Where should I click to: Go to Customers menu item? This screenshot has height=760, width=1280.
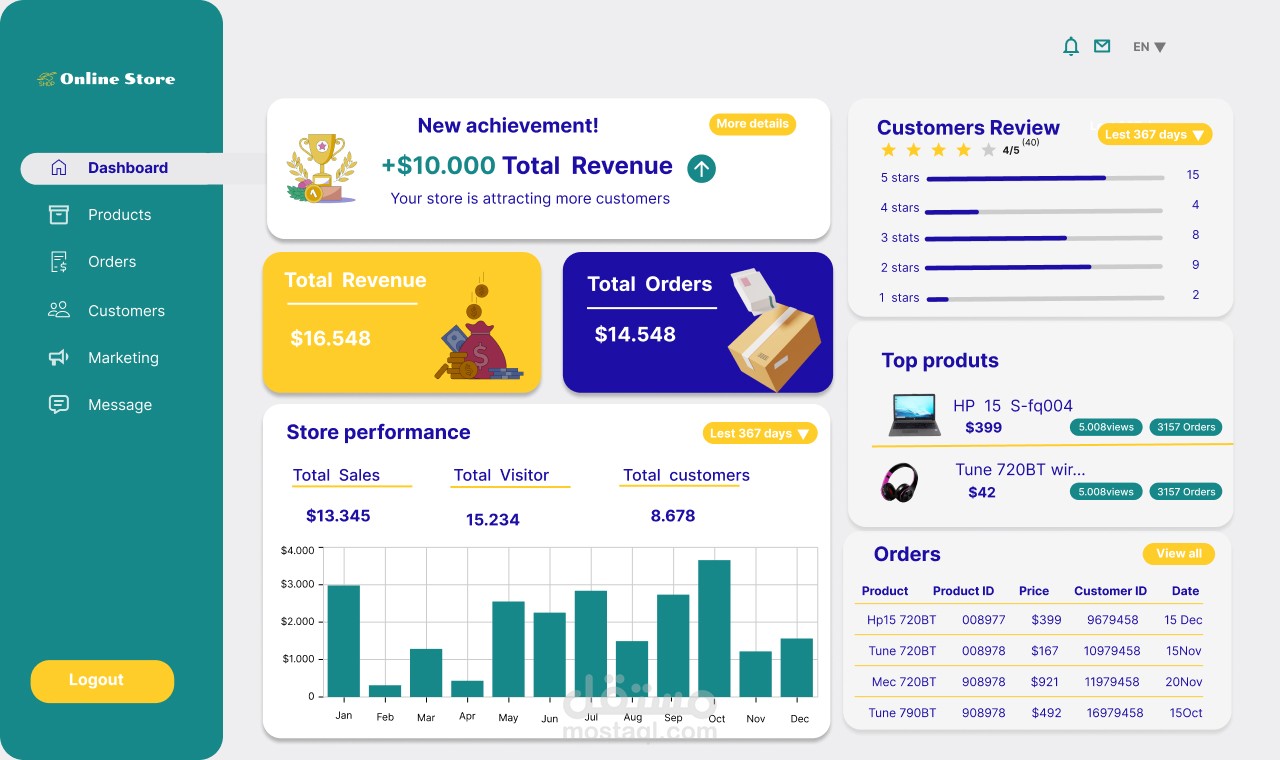coord(126,310)
